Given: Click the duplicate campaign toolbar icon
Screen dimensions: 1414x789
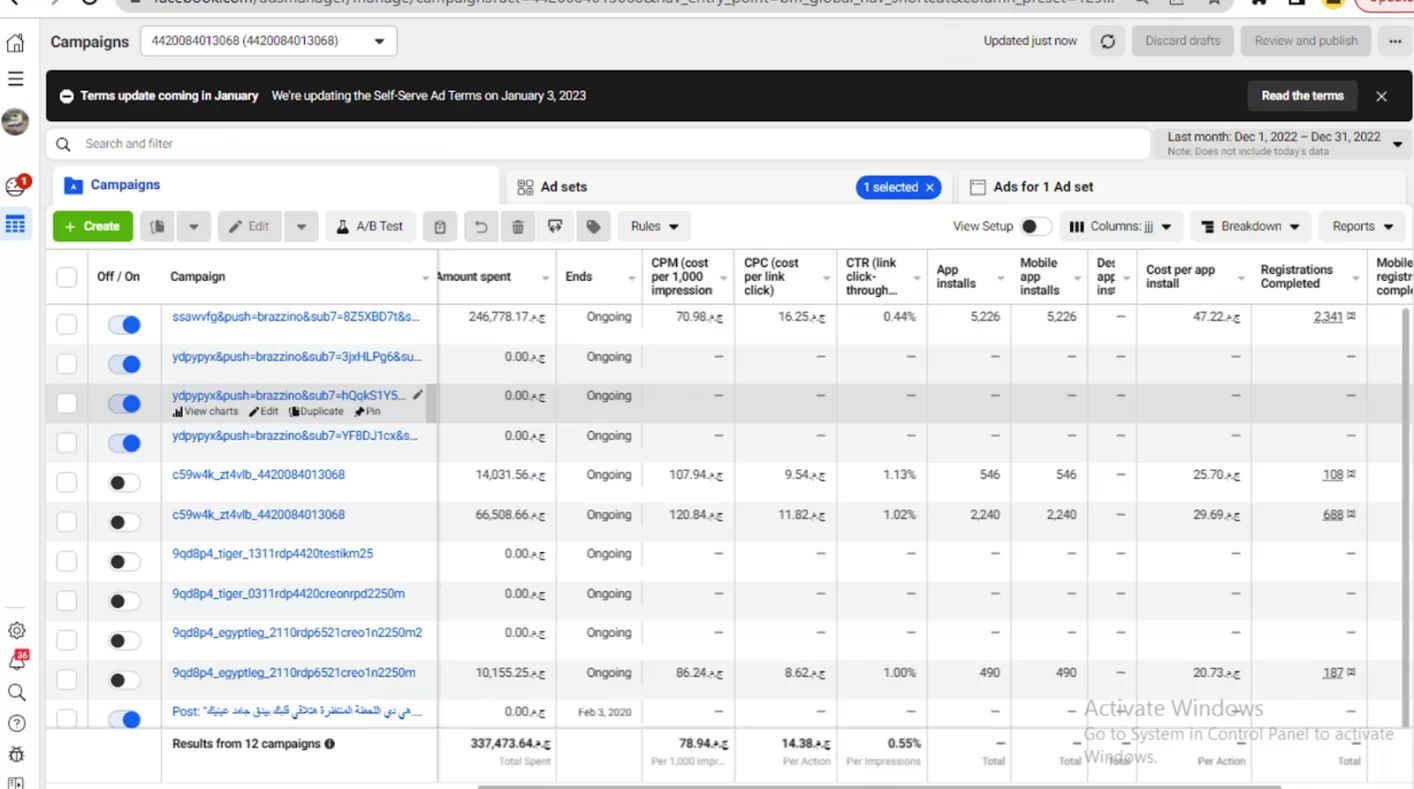Looking at the screenshot, I should pyautogui.click(x=157, y=226).
